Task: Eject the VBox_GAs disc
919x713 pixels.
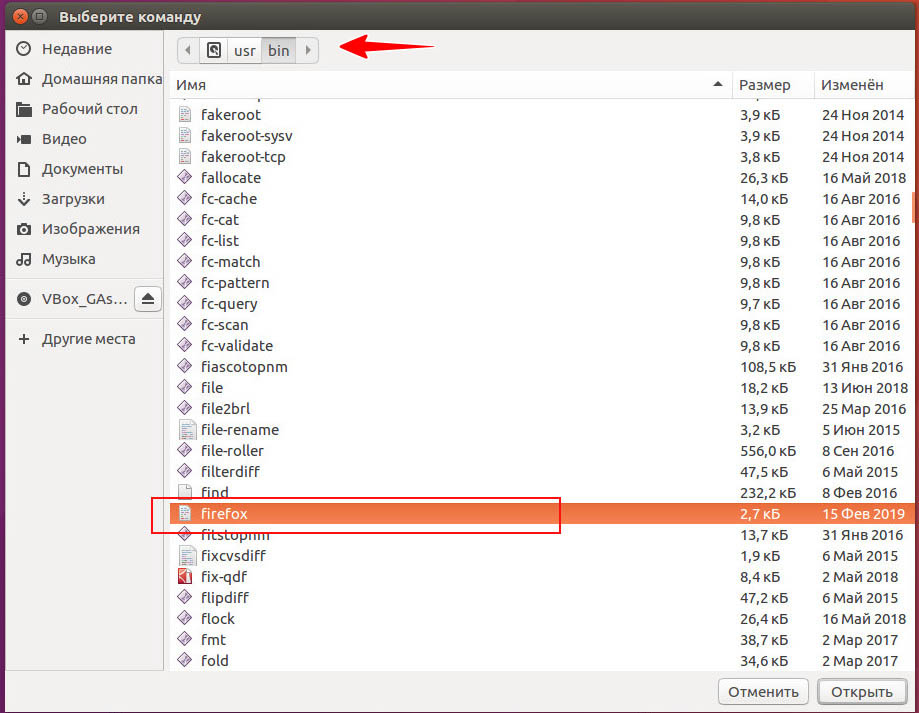Action: pos(148,299)
